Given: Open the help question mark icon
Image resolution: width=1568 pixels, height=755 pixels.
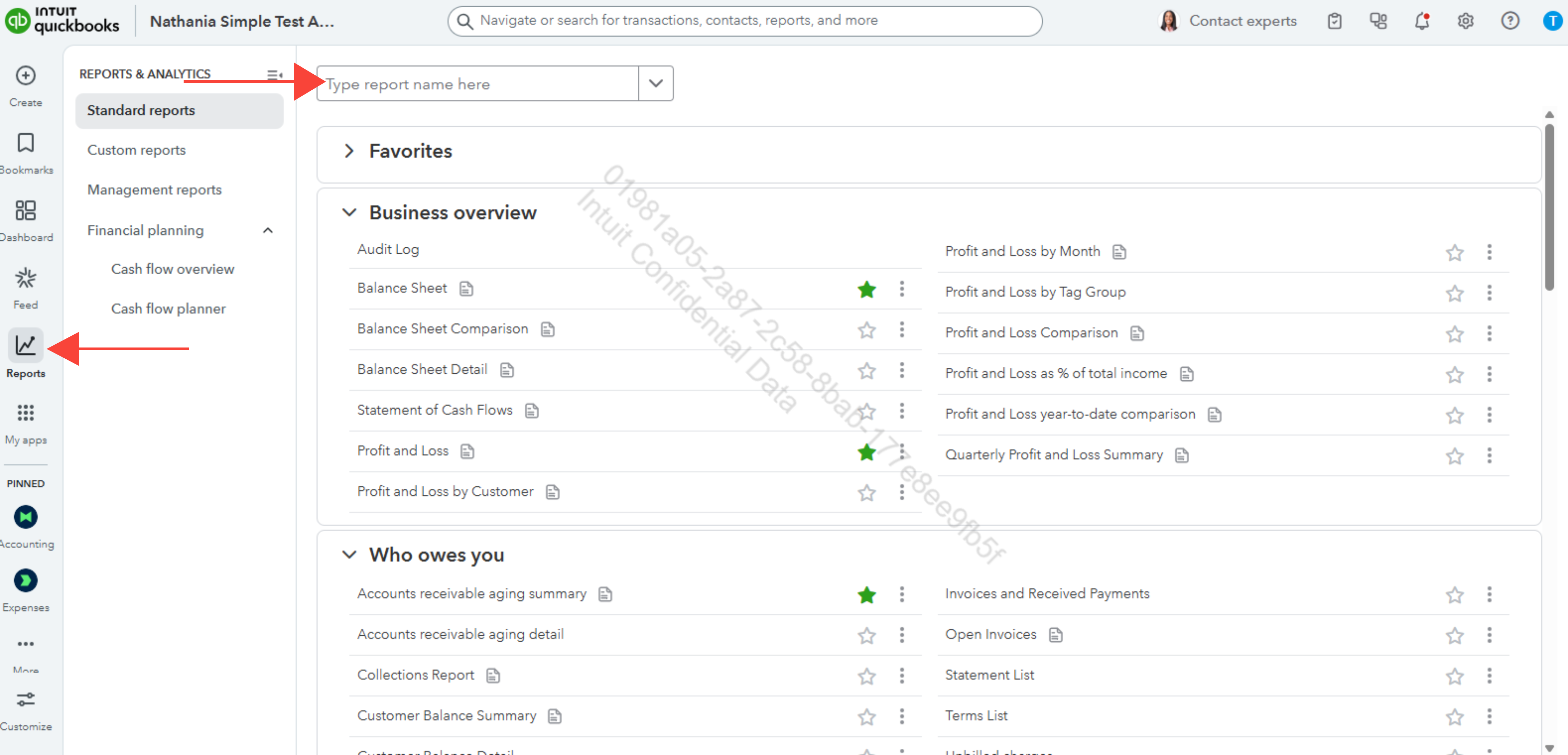Looking at the screenshot, I should (x=1510, y=21).
